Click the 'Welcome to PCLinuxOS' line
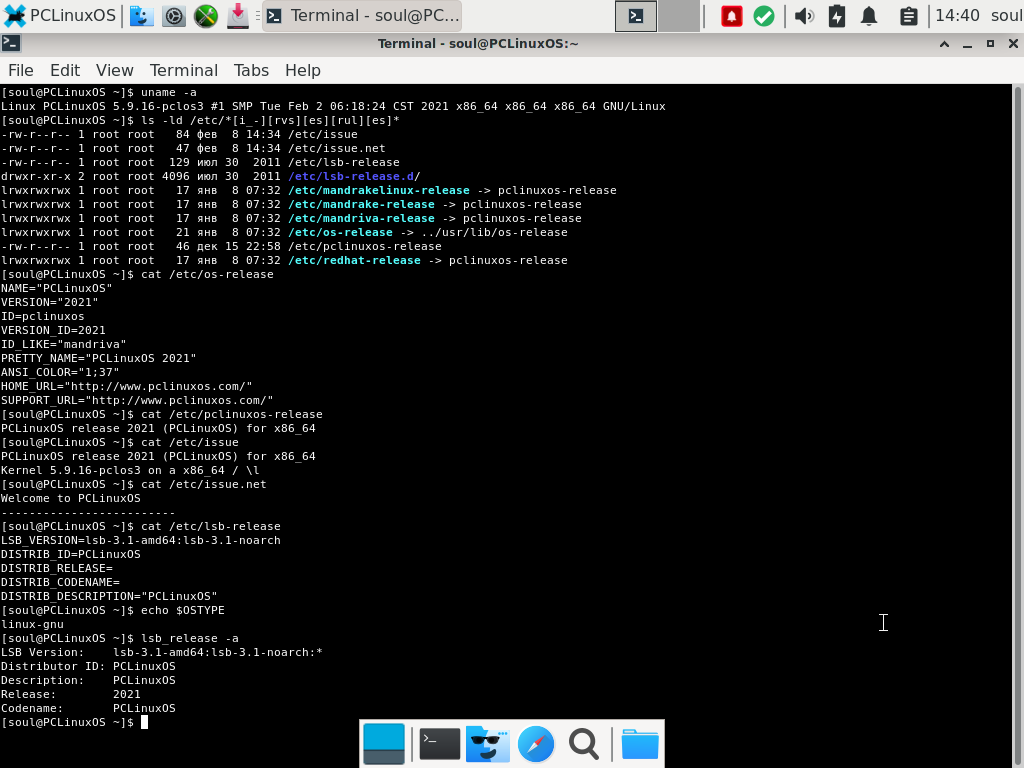This screenshot has width=1024, height=768. (71, 498)
